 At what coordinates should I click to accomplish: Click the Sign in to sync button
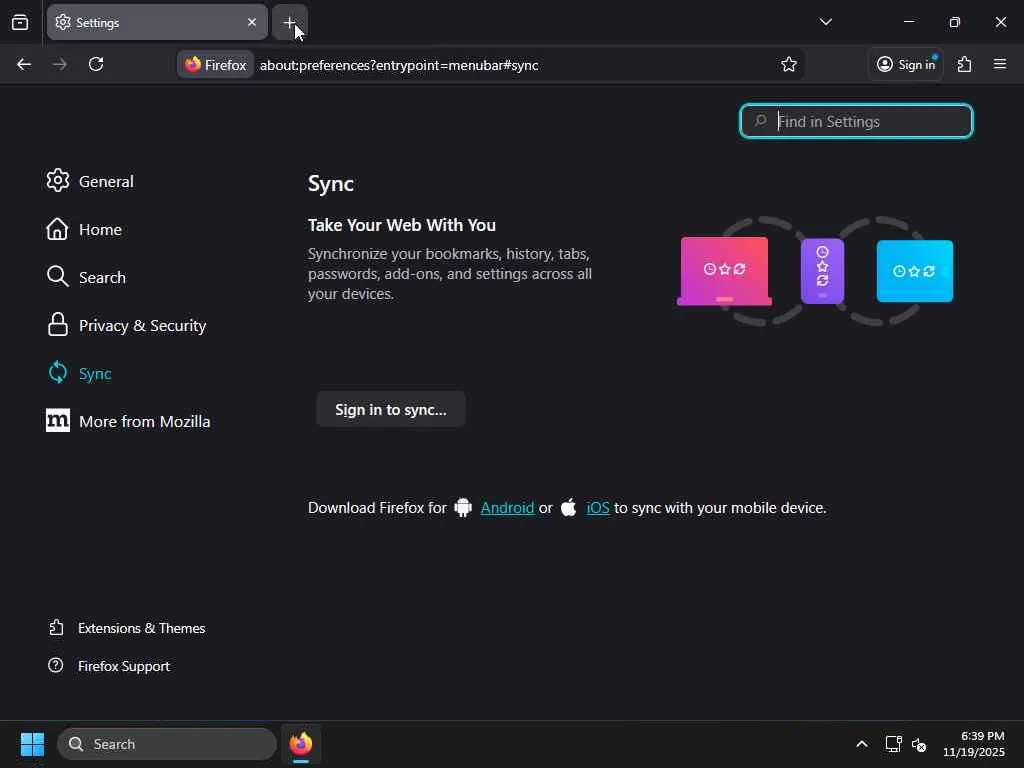click(391, 409)
